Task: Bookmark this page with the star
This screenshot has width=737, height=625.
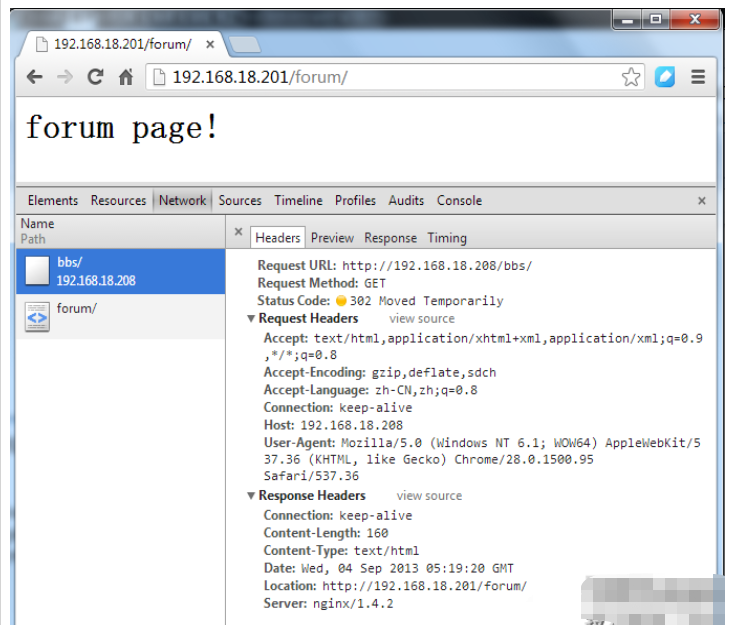Action: coord(631,77)
